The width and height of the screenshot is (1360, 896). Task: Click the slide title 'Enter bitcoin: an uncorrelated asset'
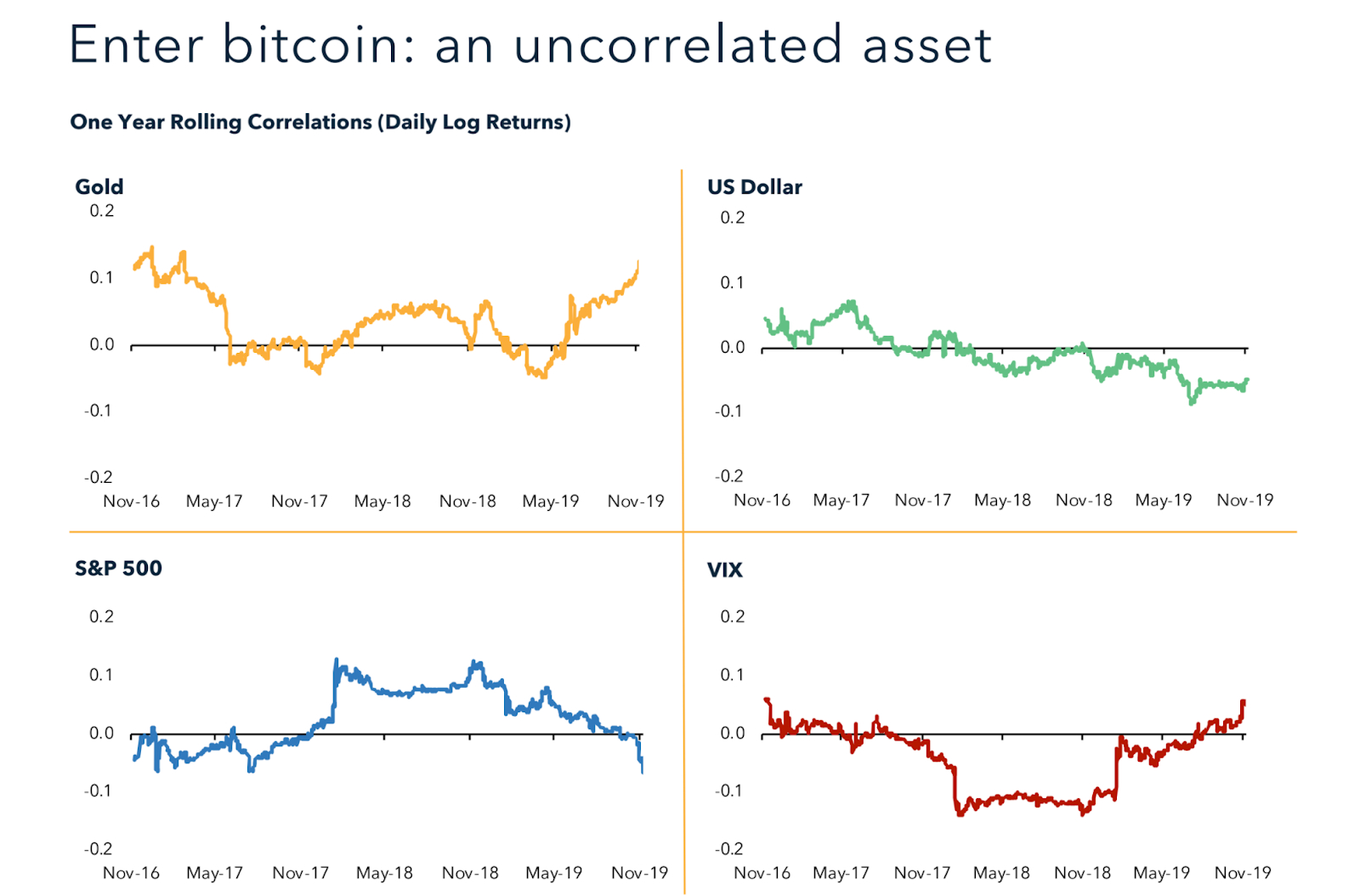pyautogui.click(x=530, y=44)
